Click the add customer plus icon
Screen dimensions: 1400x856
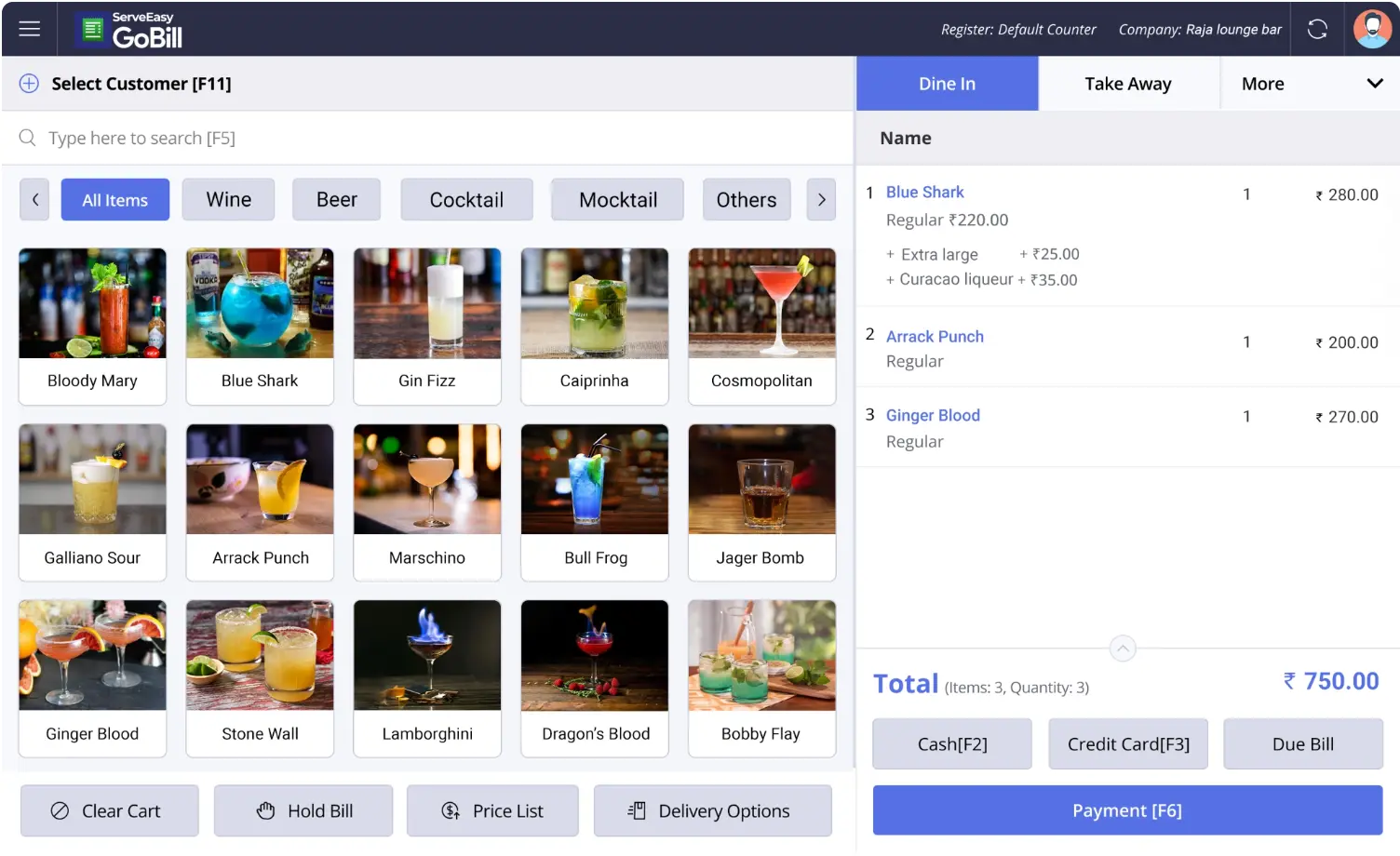point(30,84)
